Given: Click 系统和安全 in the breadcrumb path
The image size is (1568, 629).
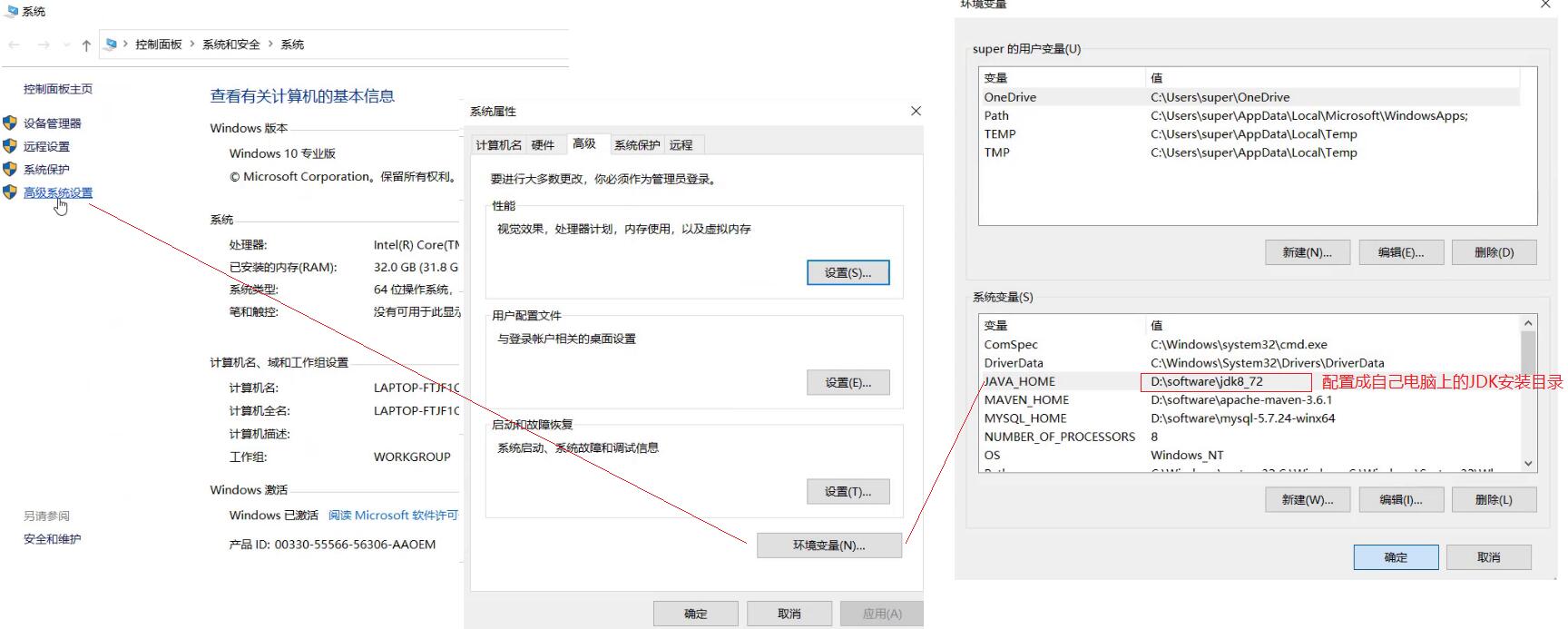Looking at the screenshot, I should click(231, 44).
